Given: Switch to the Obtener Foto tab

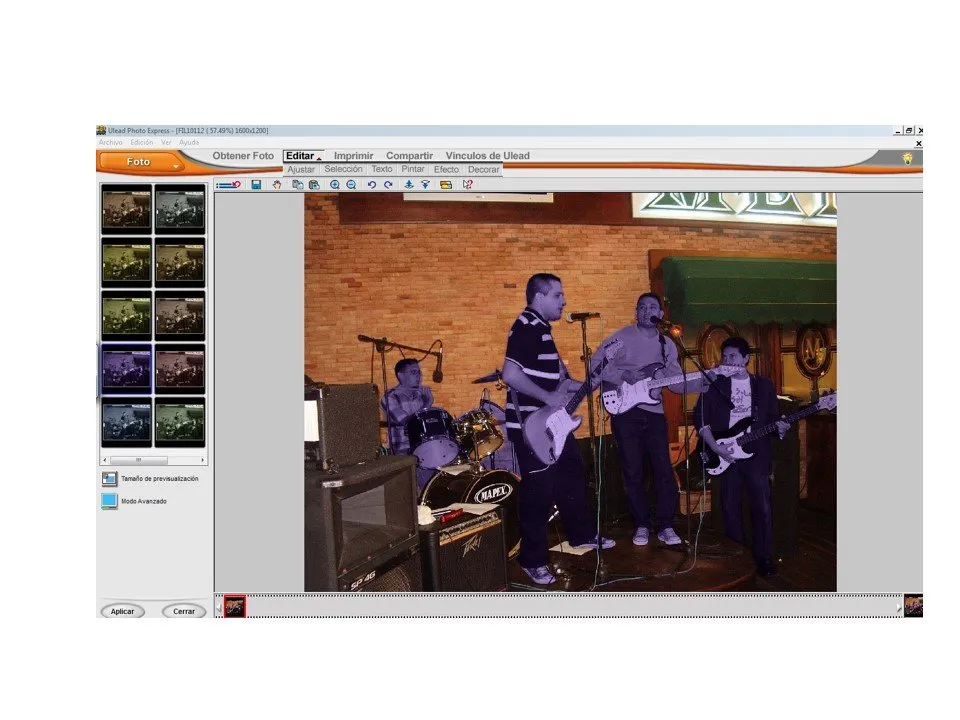Looking at the screenshot, I should [243, 156].
